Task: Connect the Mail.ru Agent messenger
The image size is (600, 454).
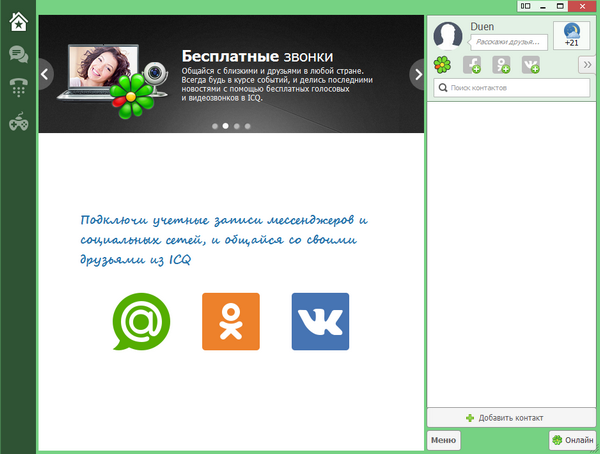Action: pos(141,322)
